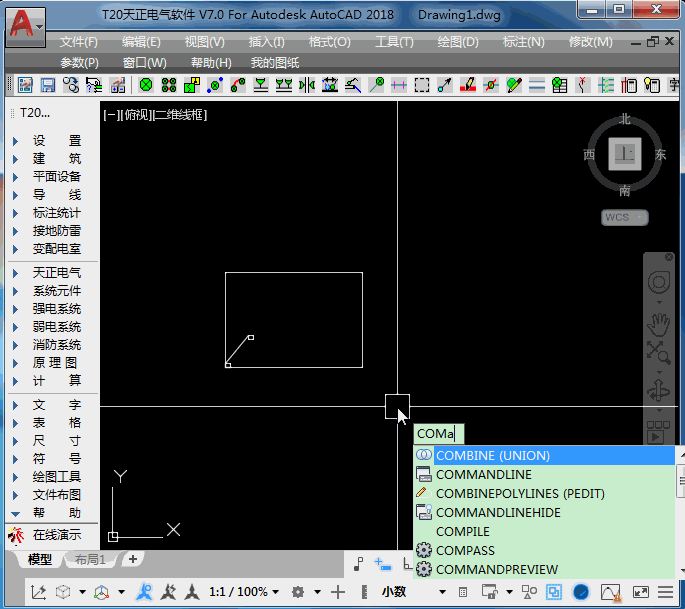Toggle quick properties status bar icon
Image resolution: width=685 pixels, height=609 pixels.
463,592
